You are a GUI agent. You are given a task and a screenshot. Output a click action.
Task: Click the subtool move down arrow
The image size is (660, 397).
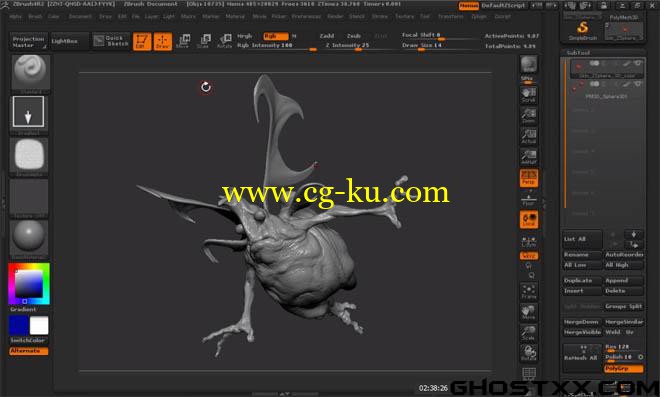(633, 234)
